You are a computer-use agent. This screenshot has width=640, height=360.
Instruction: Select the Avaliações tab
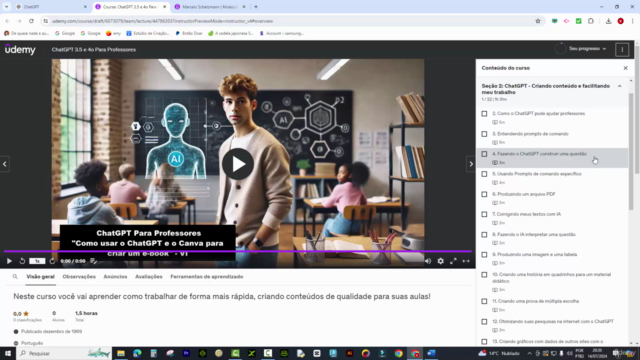pyautogui.click(x=149, y=277)
